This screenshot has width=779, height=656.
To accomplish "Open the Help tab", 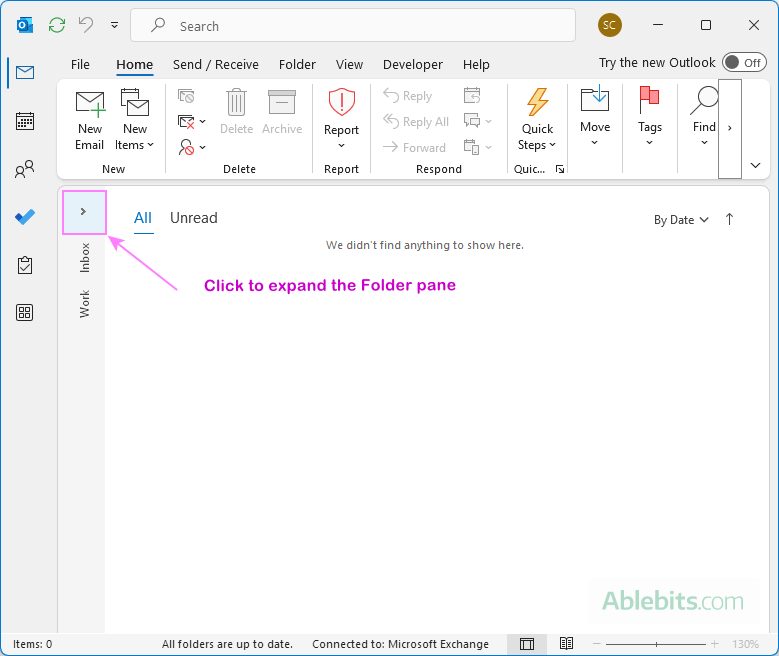I will pyautogui.click(x=476, y=65).
